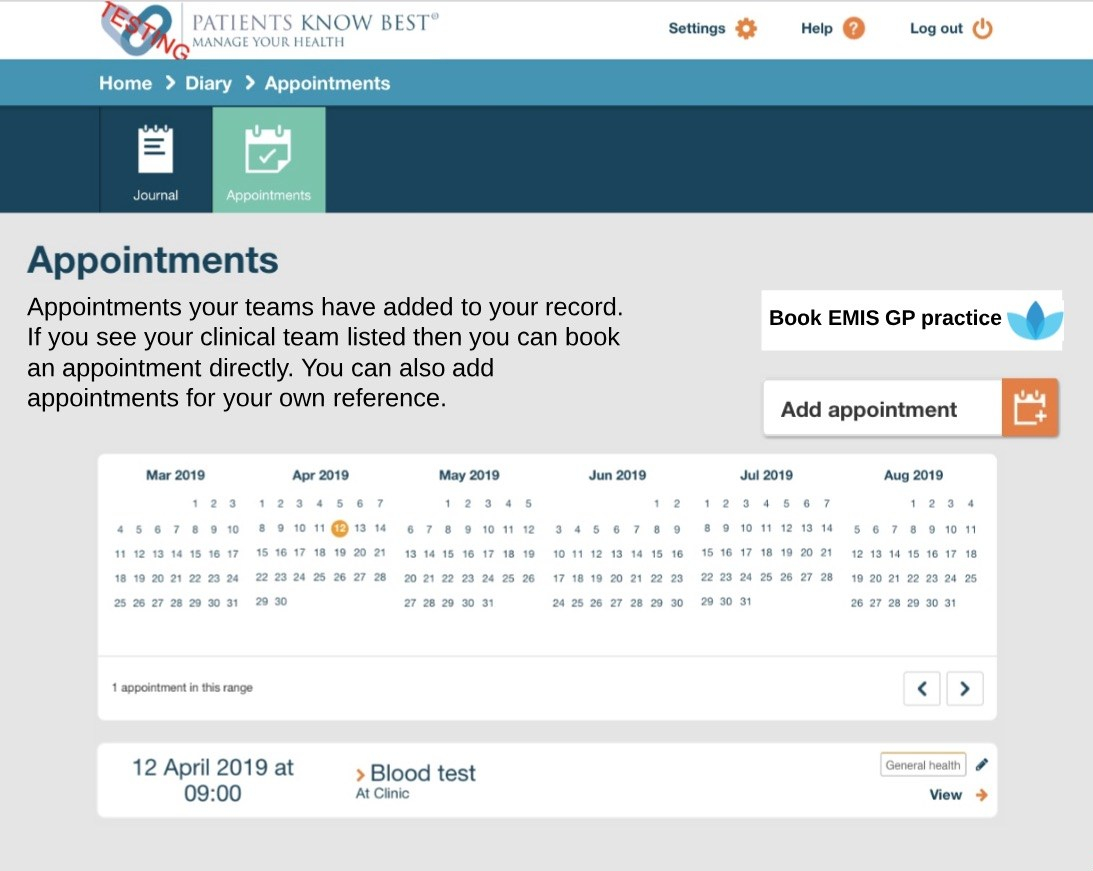Navigate to previous date range with left chevron
The height and width of the screenshot is (871, 1093).
coord(921,688)
